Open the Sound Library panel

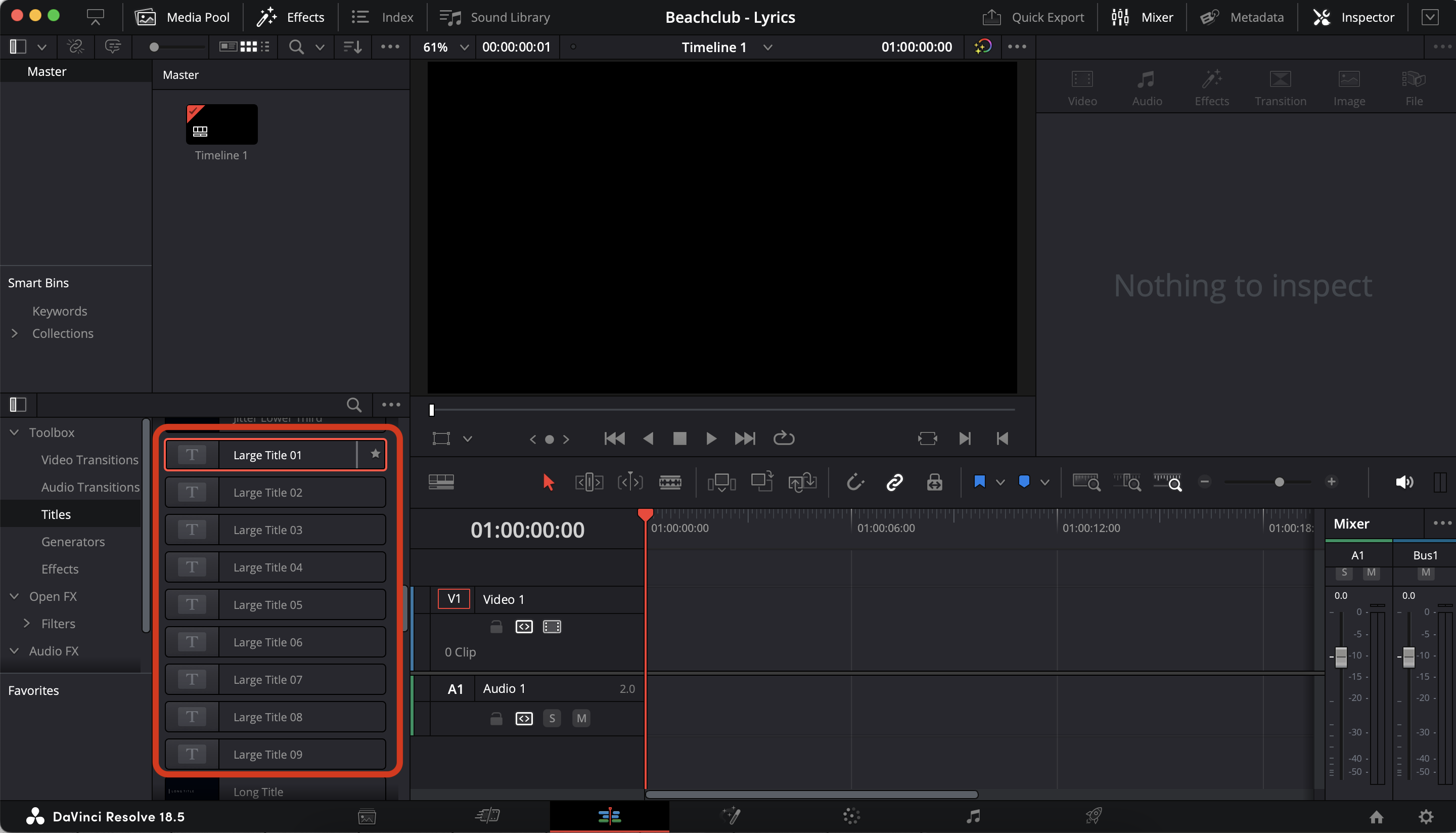point(494,17)
